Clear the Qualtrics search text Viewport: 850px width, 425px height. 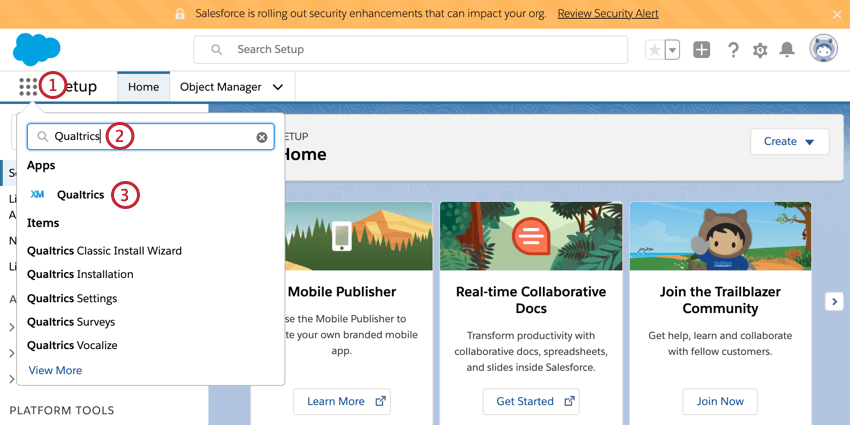(x=262, y=137)
